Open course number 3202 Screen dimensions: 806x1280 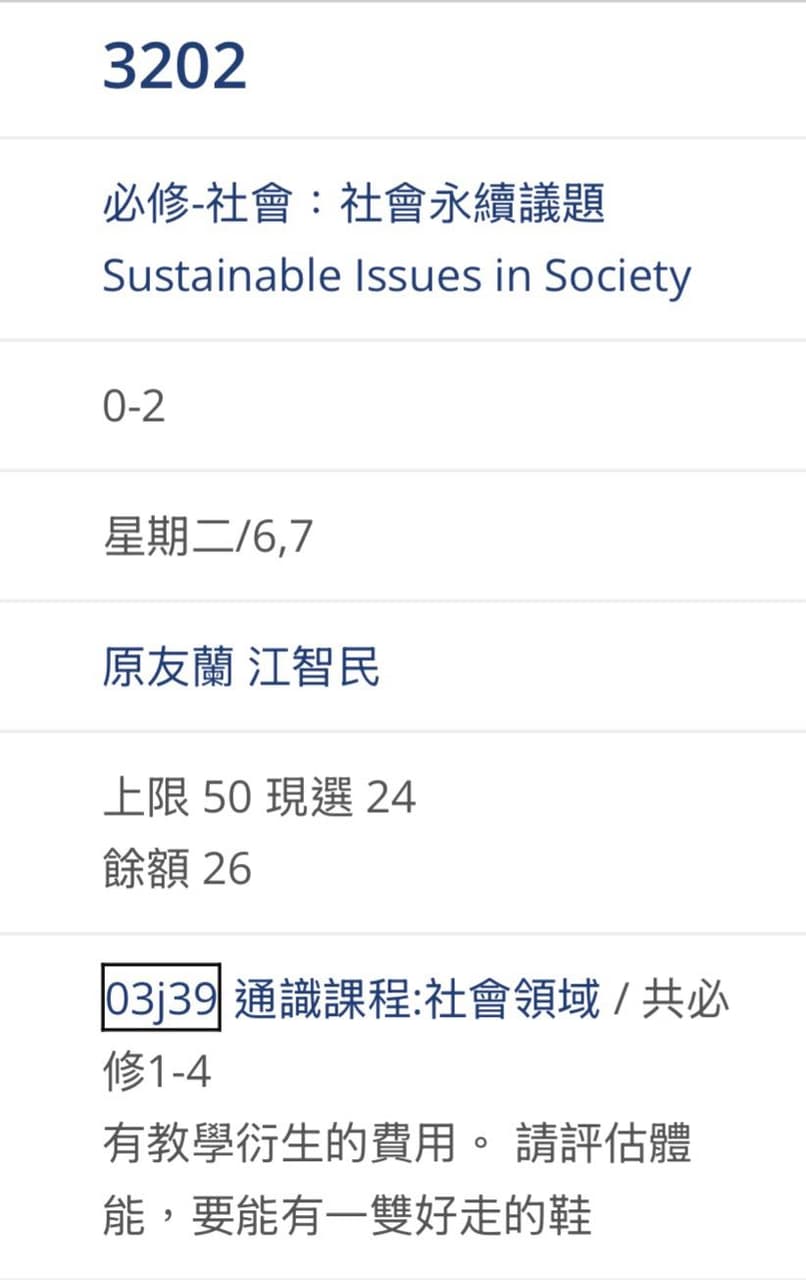click(x=175, y=67)
